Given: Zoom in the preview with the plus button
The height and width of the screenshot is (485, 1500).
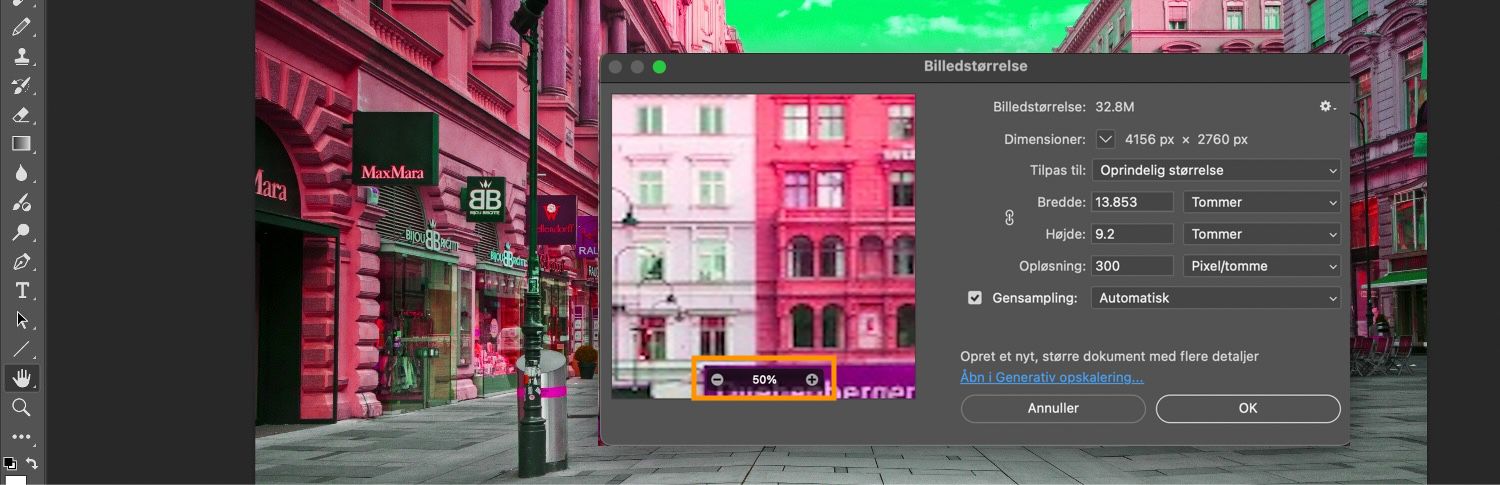Looking at the screenshot, I should 812,380.
